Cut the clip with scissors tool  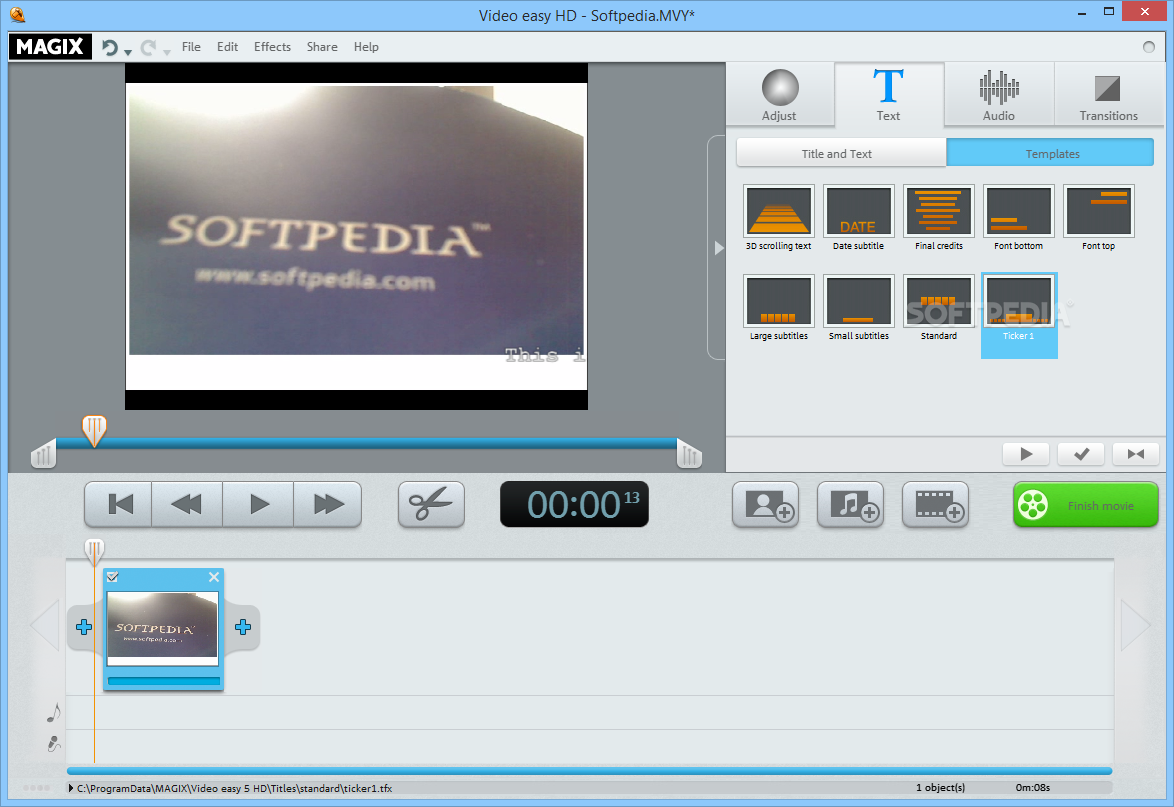(x=431, y=505)
